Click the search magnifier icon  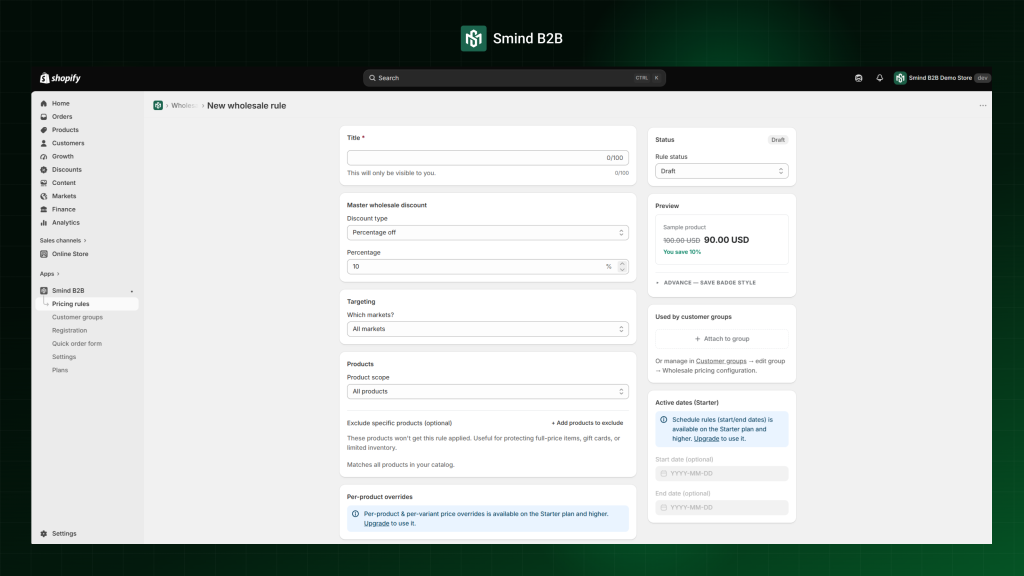click(372, 78)
